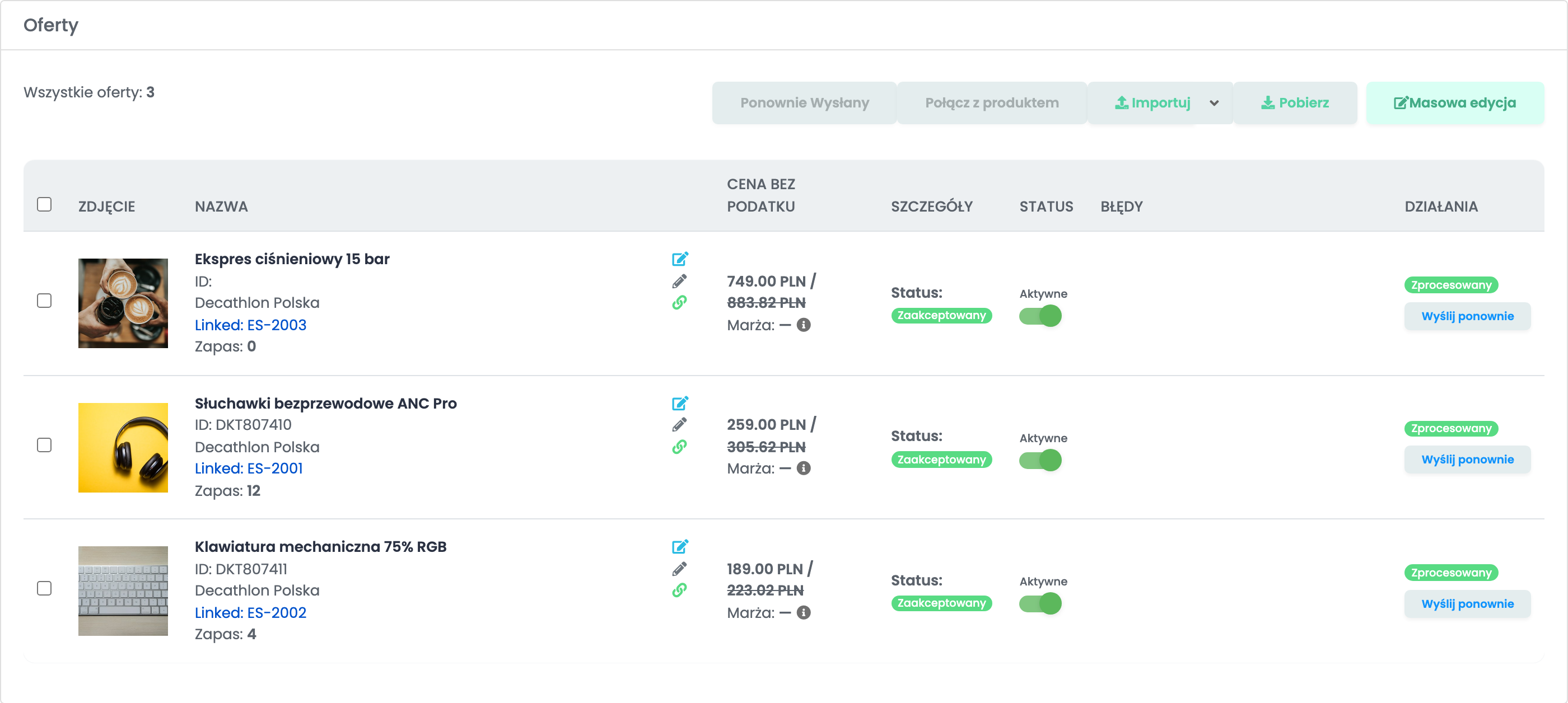This screenshot has width=1568, height=703.
Task: Click blue edit icon for Słuchawki bezprzewodowe
Action: 680,403
